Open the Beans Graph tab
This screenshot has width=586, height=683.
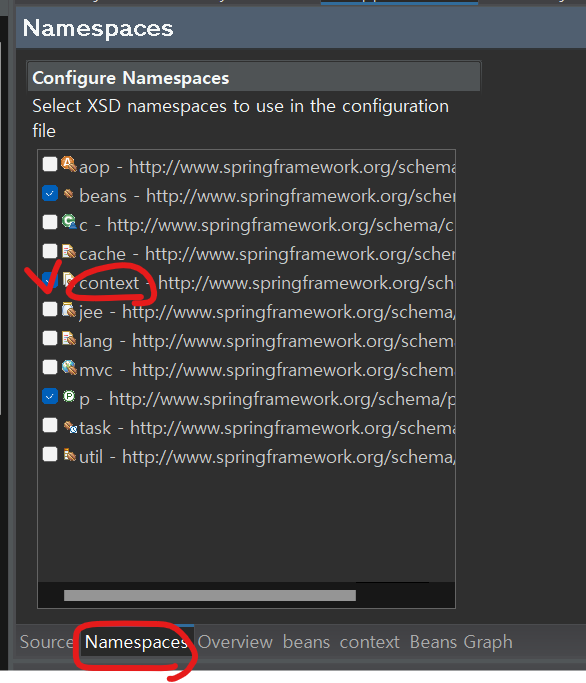pos(461,642)
